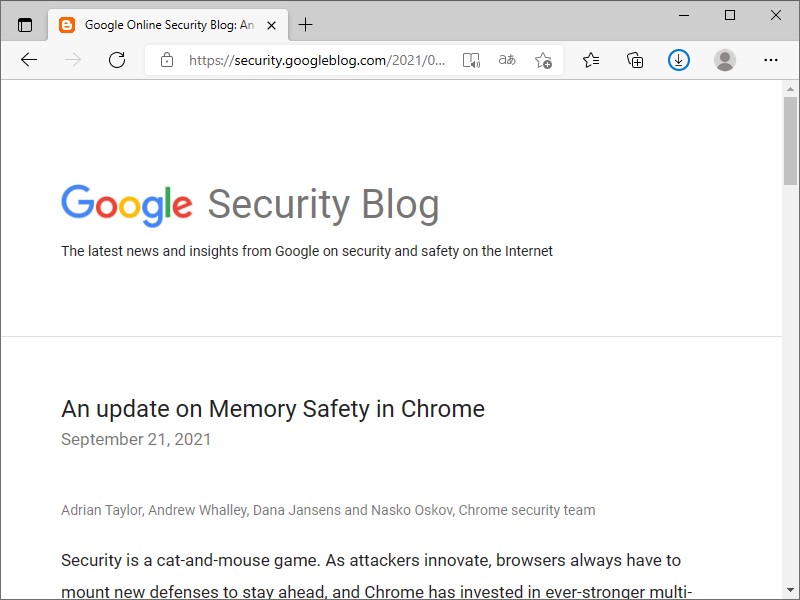Refresh the current page
800x600 pixels.
pyautogui.click(x=117, y=60)
